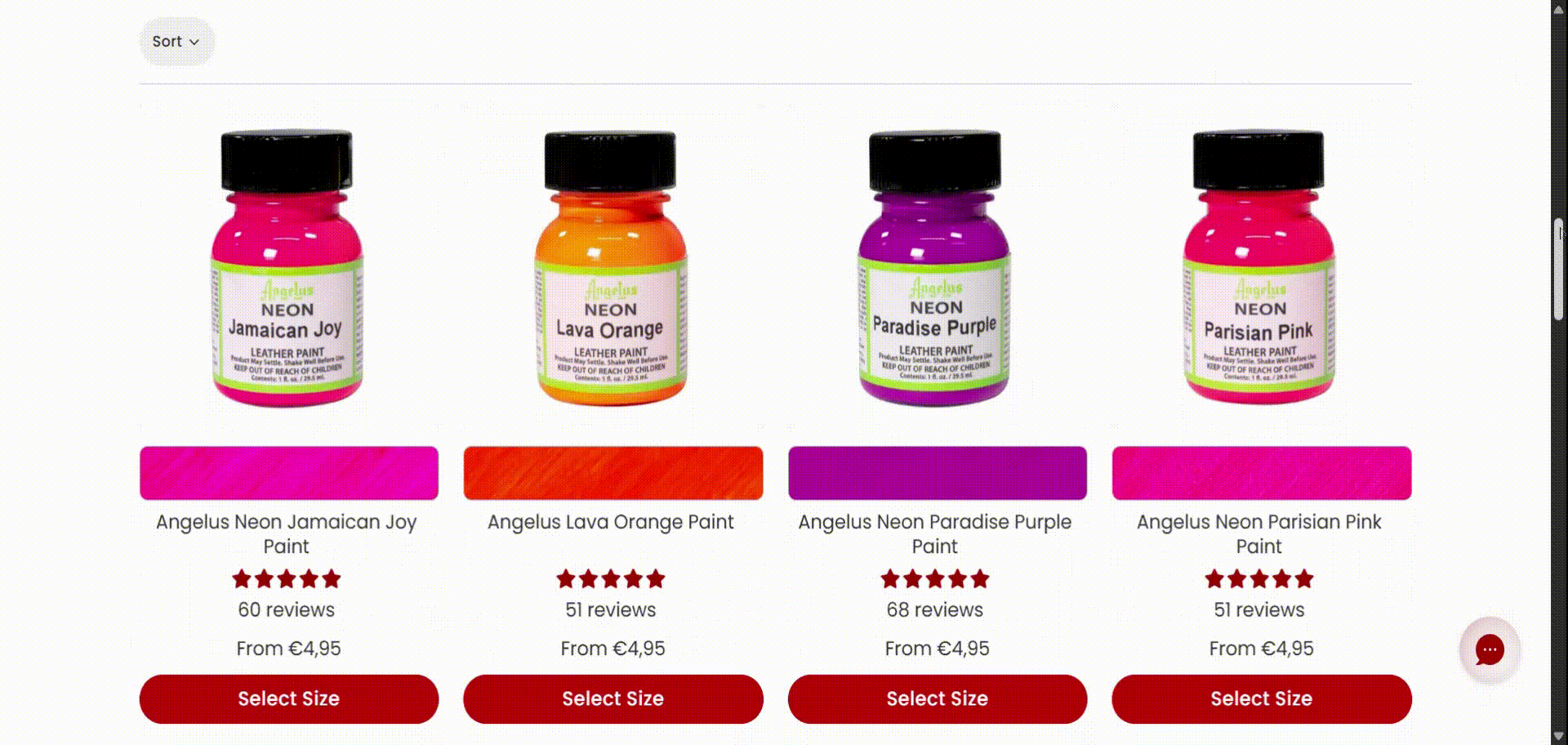This screenshot has height=745, width=1568.
Task: Click the star rating under Jamaican Joy
Action: click(x=287, y=579)
